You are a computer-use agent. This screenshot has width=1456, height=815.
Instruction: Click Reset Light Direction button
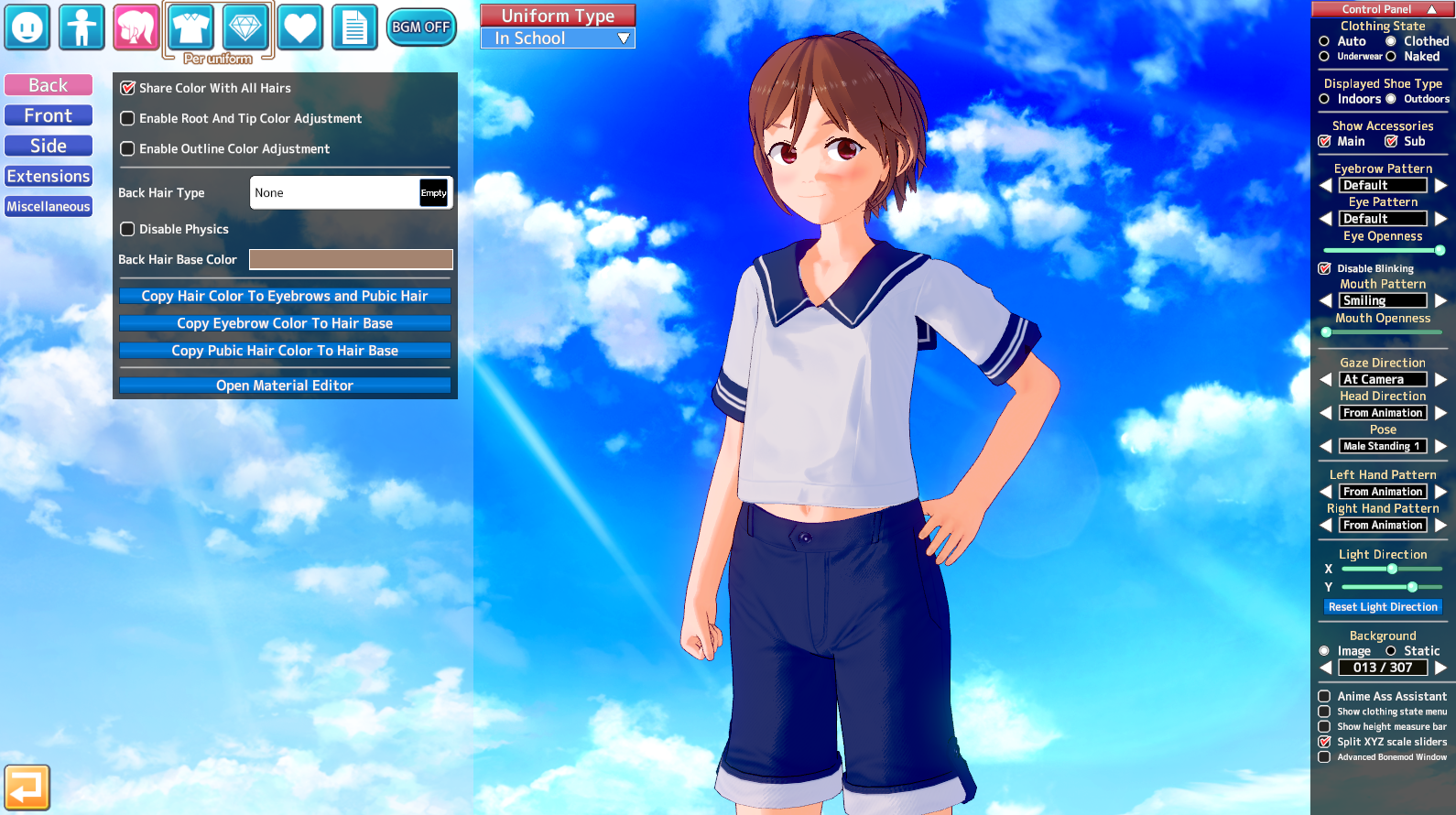coord(1383,607)
